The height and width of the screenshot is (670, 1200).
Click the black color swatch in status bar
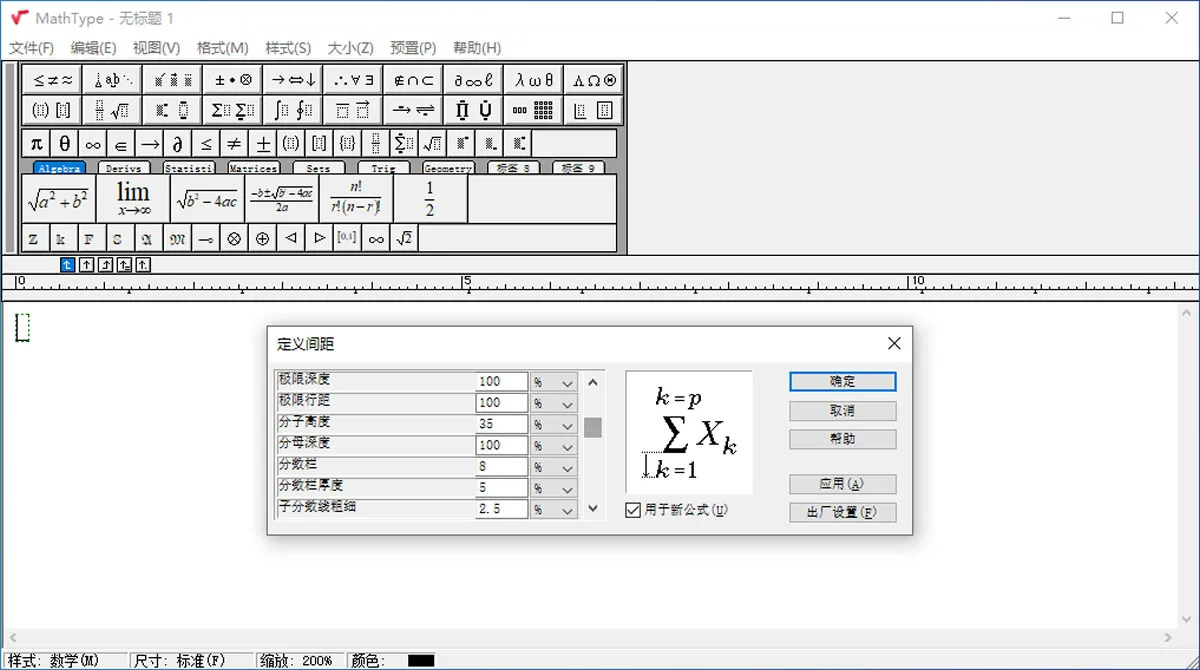[x=421, y=661]
